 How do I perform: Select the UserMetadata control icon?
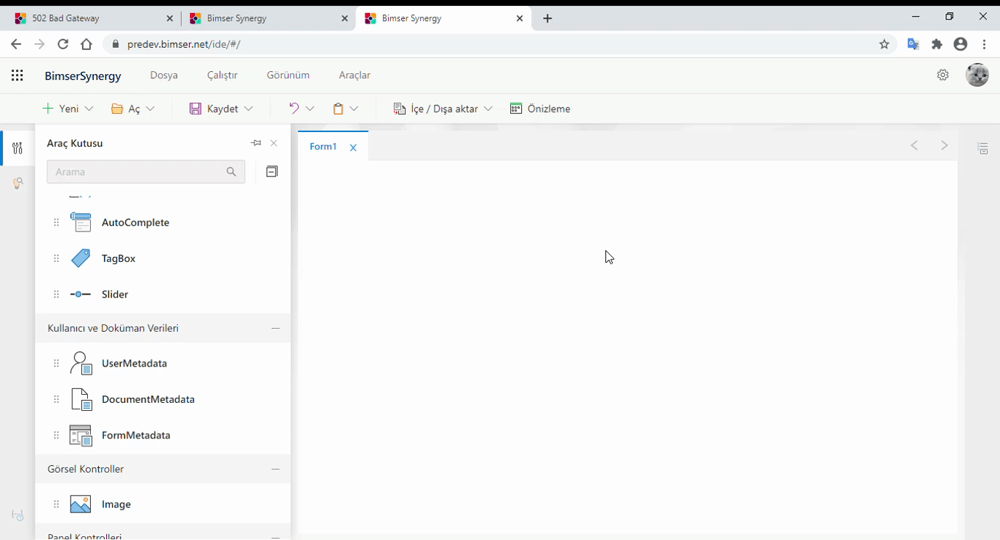[x=81, y=364]
